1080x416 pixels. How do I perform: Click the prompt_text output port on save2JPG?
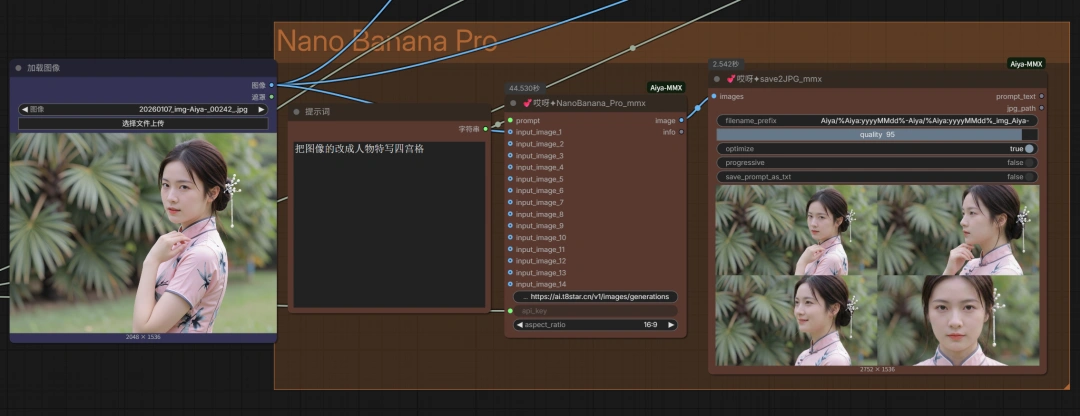pyautogui.click(x=1041, y=96)
